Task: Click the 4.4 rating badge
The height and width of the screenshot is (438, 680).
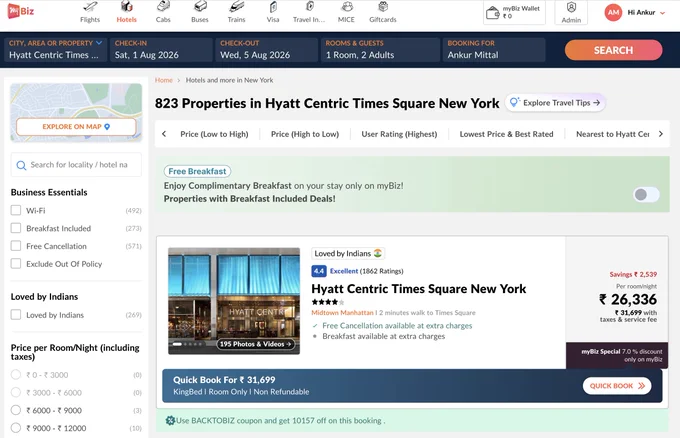Action: pos(319,271)
